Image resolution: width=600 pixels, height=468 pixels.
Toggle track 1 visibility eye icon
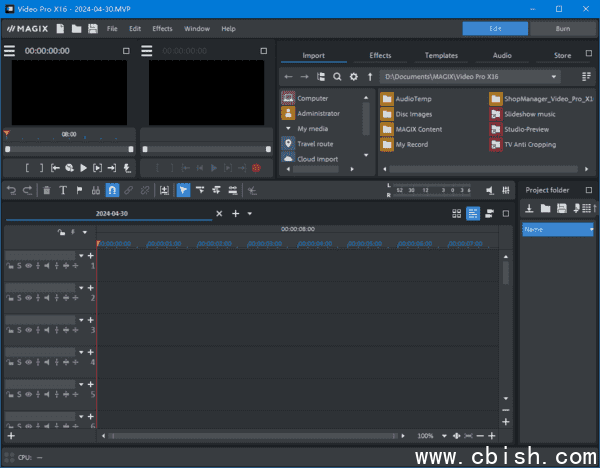[28, 266]
